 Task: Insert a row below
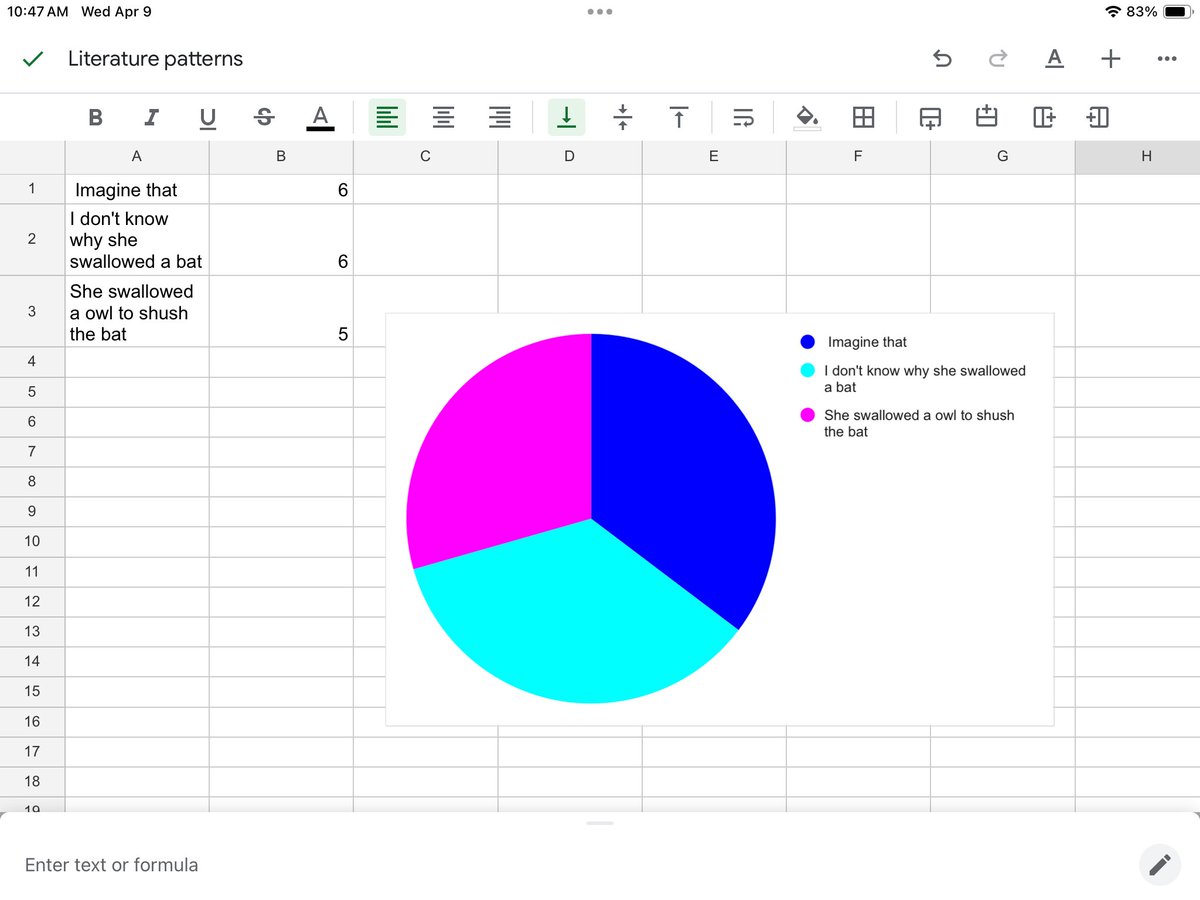point(930,118)
